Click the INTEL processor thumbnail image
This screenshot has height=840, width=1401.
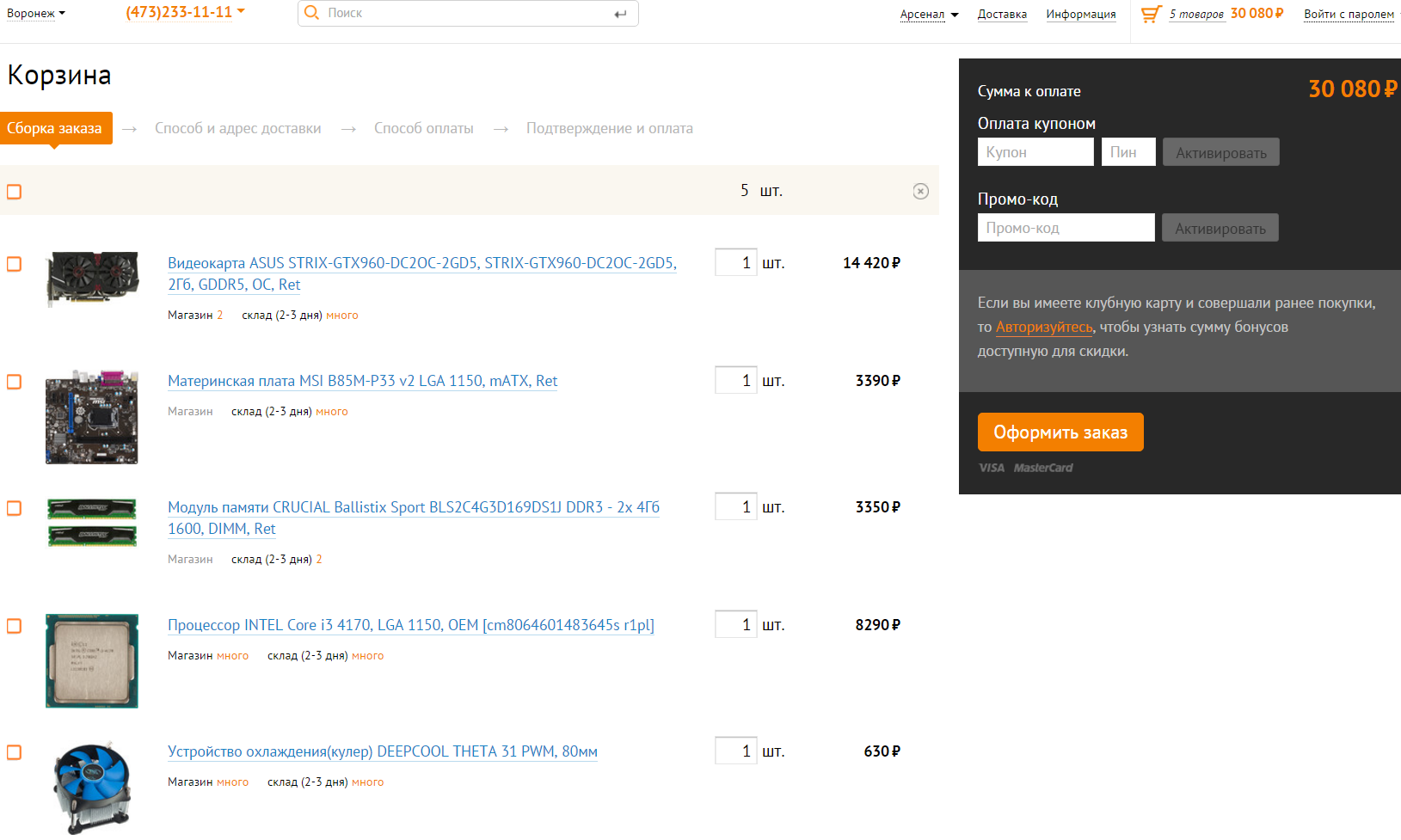click(x=92, y=661)
